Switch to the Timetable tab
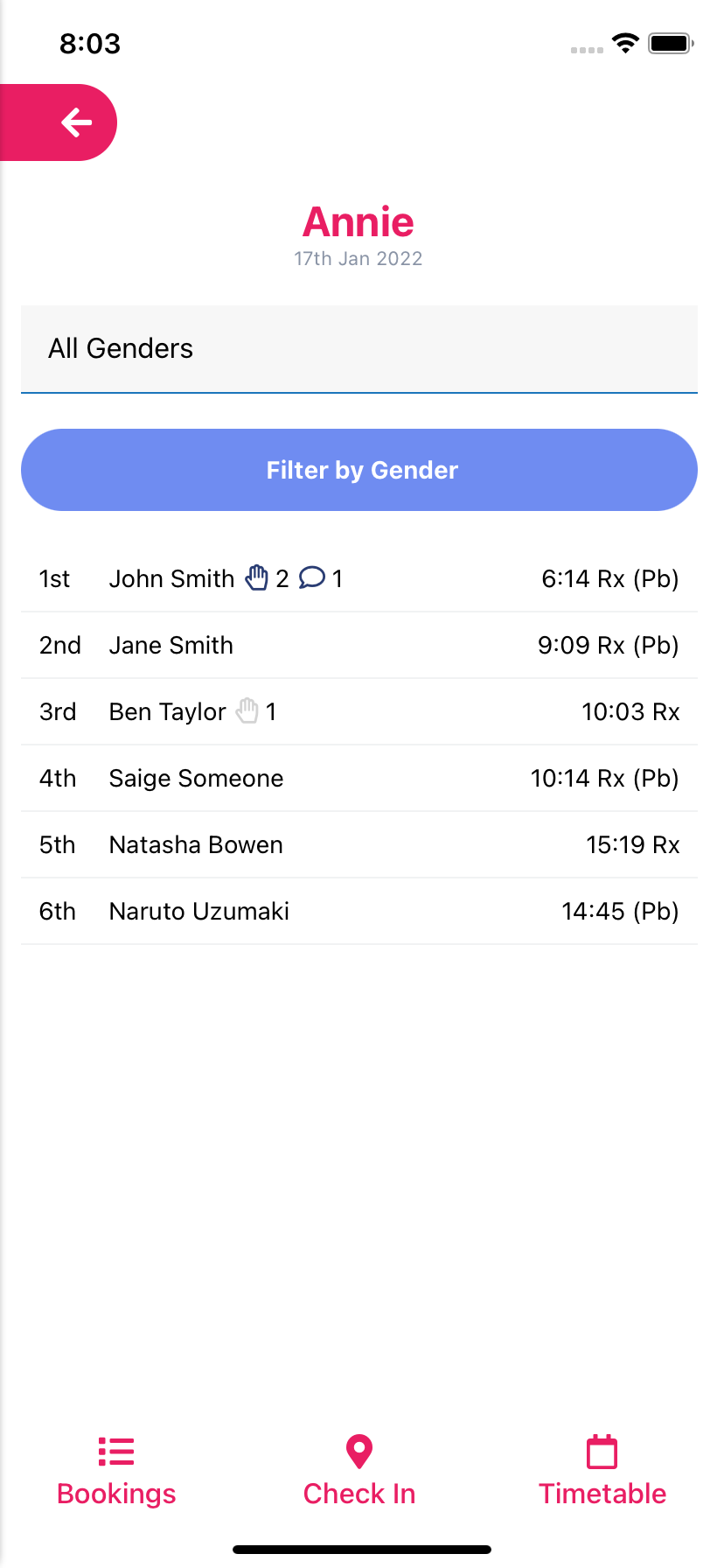This screenshot has width=724, height=1568. coord(602,1494)
